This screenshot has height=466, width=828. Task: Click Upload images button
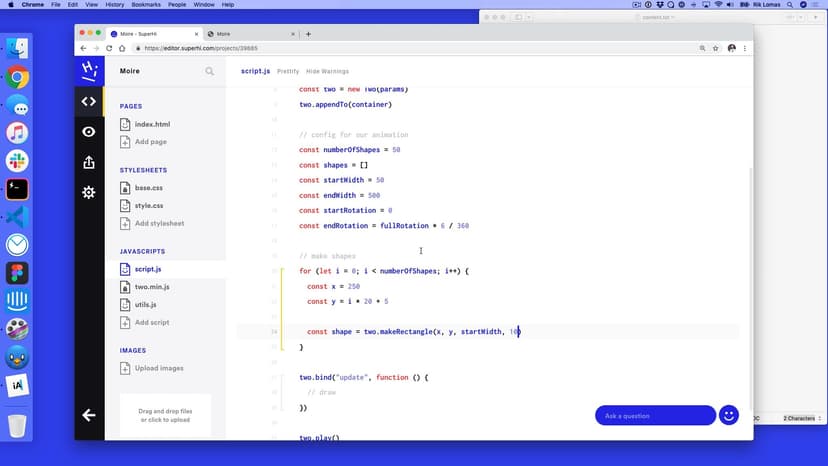(158, 368)
